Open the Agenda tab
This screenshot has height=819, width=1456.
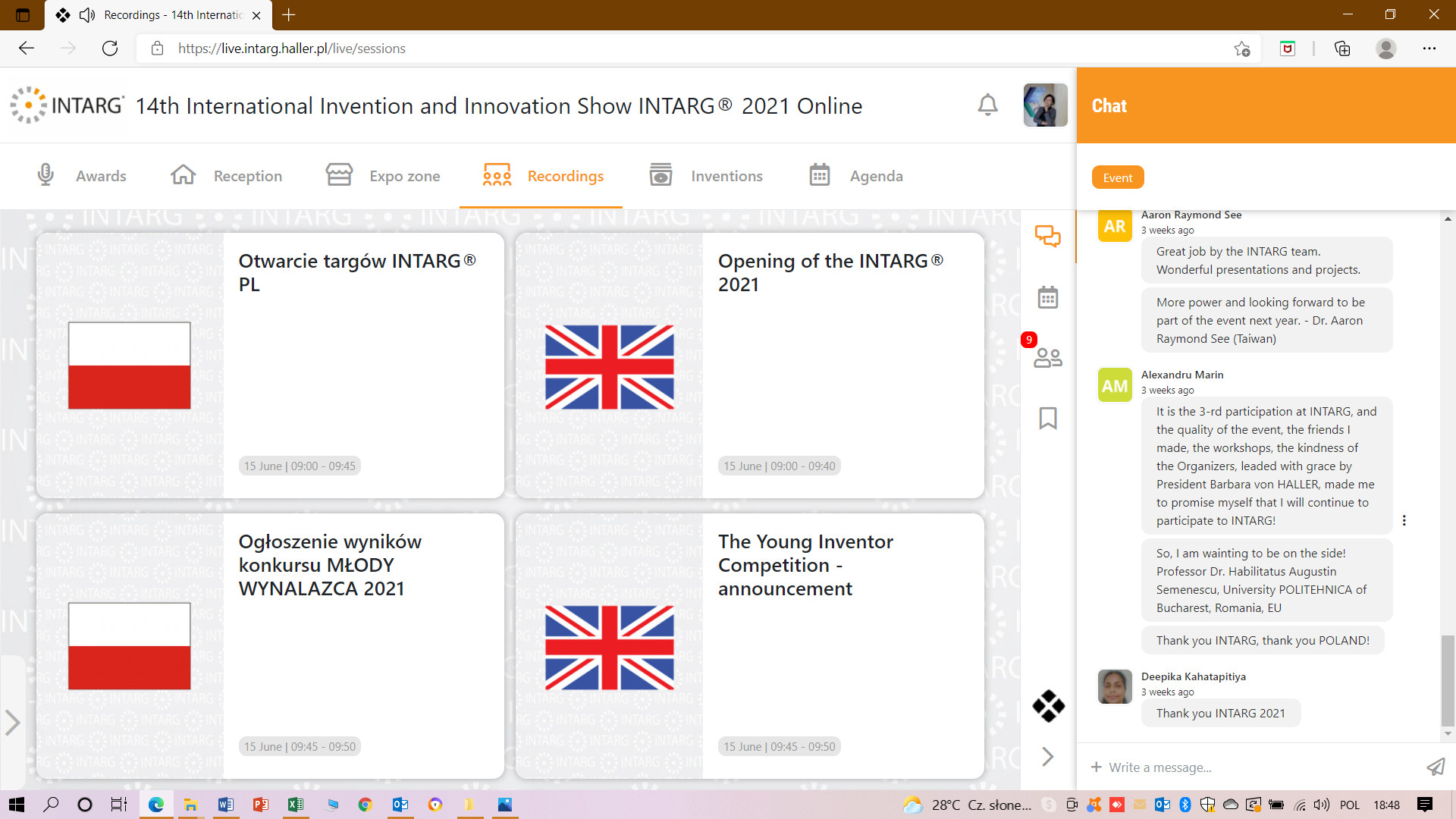855,176
